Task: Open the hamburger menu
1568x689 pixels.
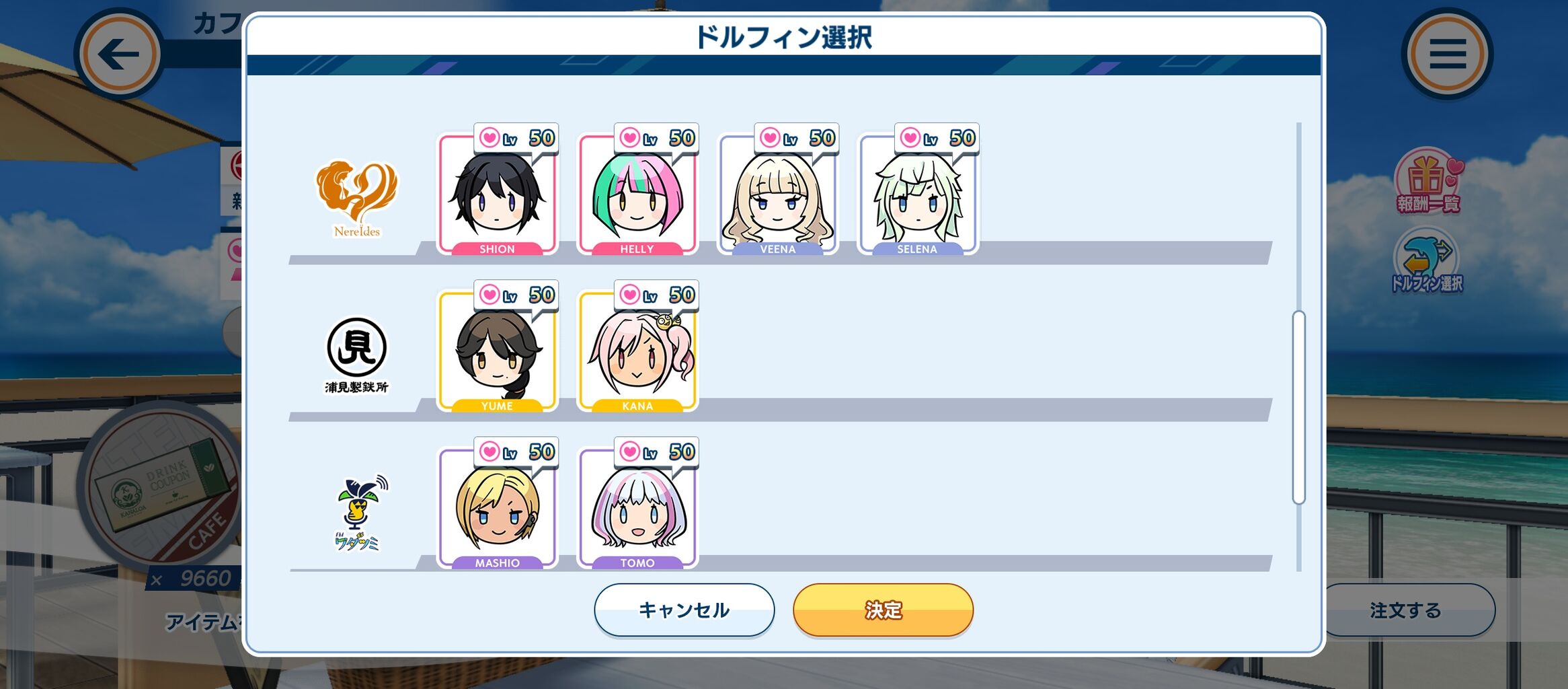Action: tap(1448, 54)
